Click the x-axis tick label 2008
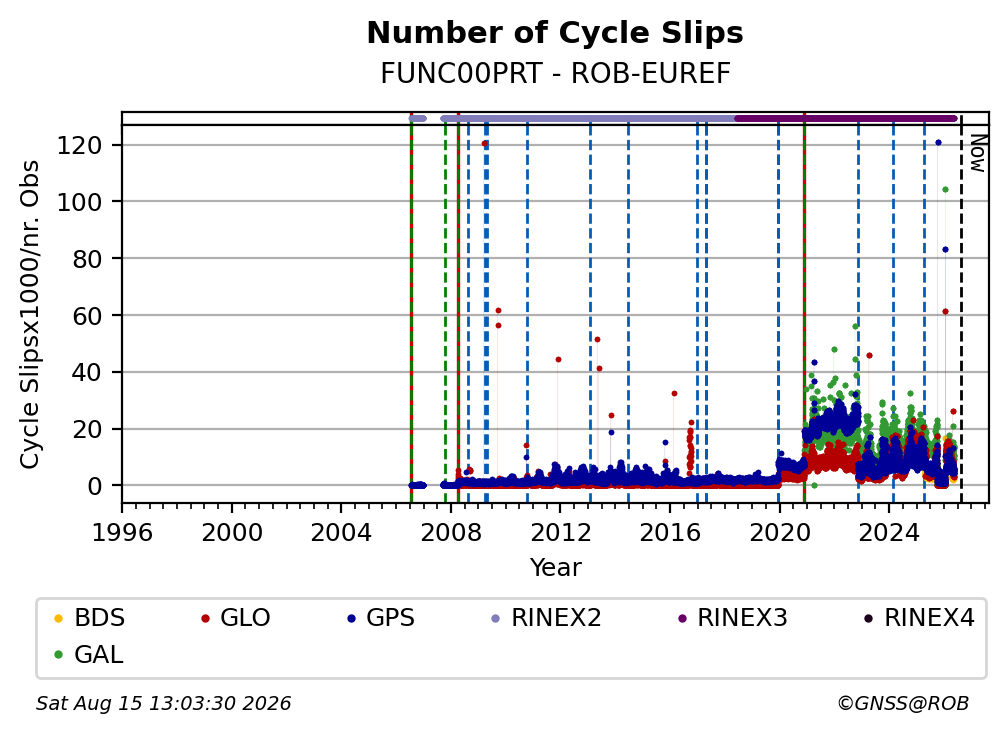 coord(451,533)
